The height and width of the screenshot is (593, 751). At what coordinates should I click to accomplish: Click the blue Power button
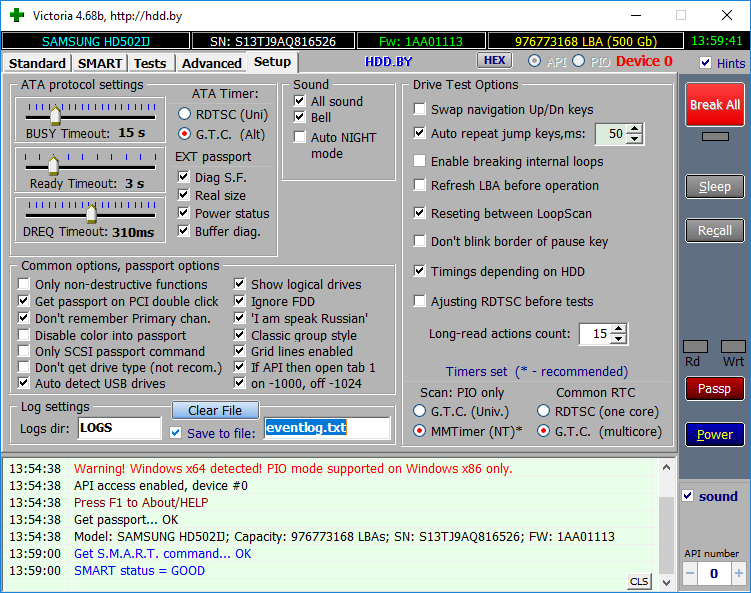(x=715, y=434)
